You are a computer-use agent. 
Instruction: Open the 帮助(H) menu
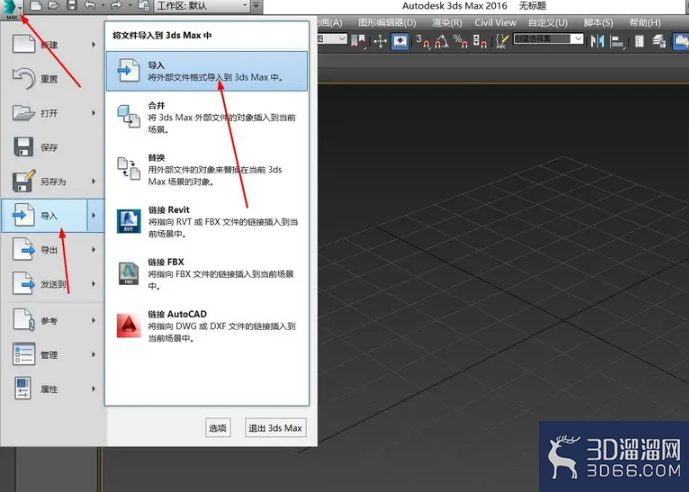(x=645, y=23)
